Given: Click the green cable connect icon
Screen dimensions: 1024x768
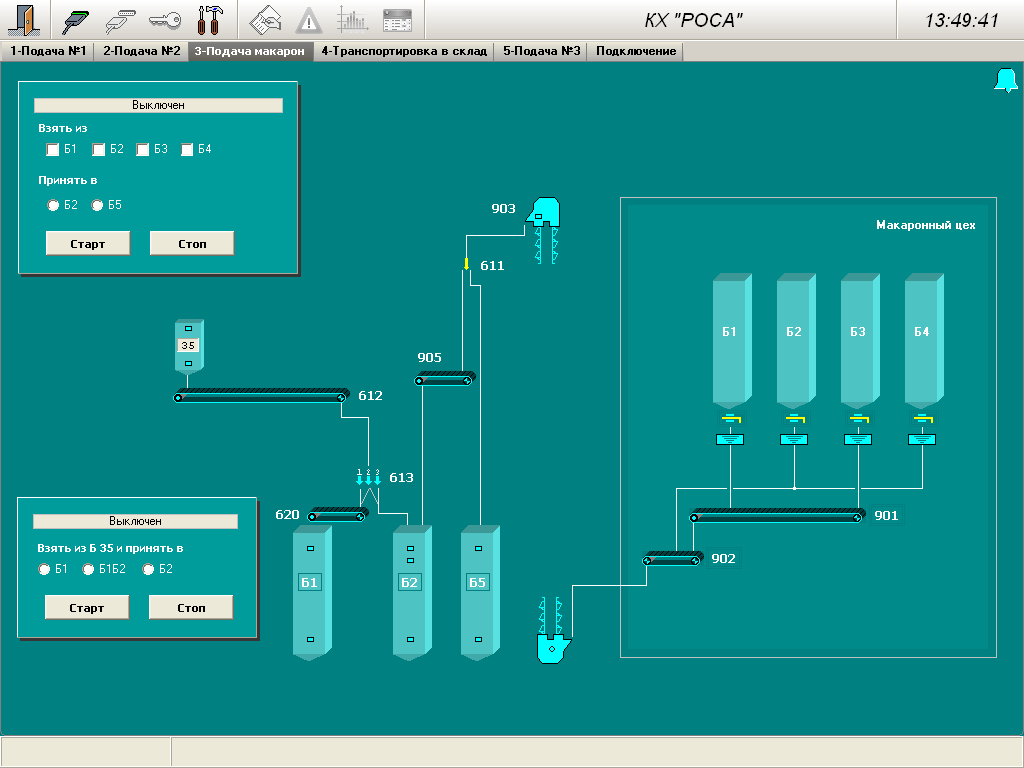Looking at the screenshot, I should pyautogui.click(x=76, y=19).
